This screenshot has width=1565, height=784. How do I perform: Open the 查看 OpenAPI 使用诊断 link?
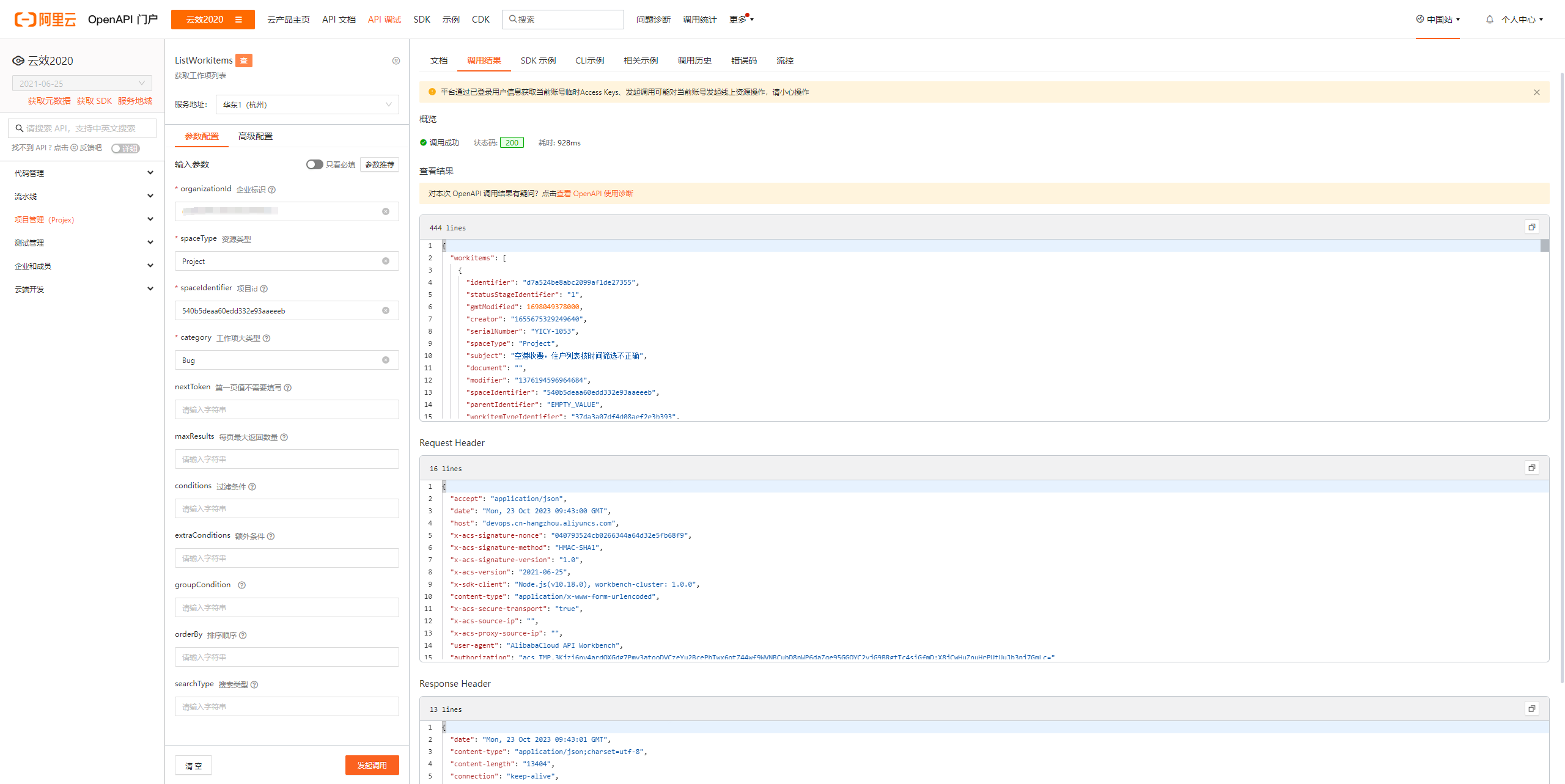[595, 194]
